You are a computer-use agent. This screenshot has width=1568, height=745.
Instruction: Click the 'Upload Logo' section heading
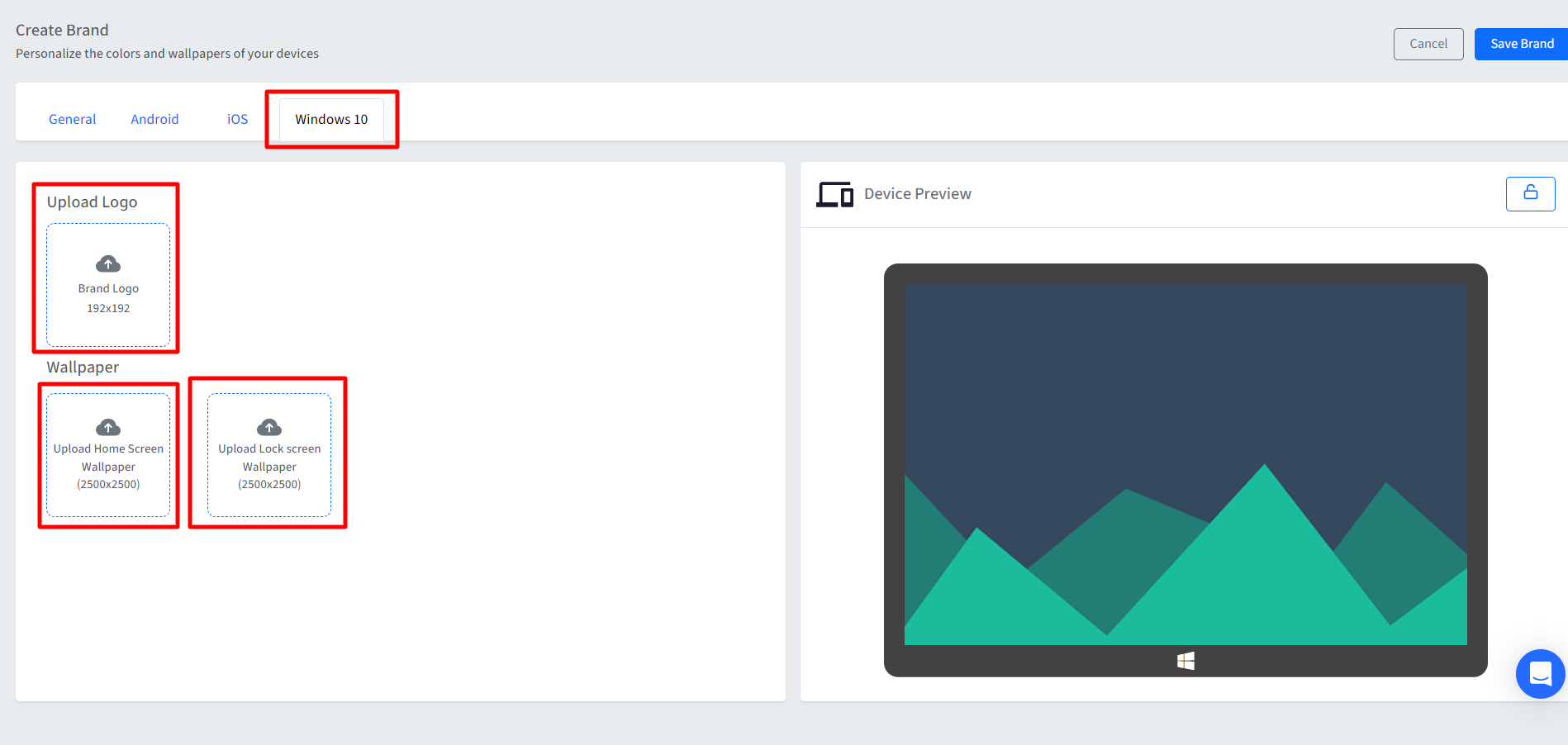click(x=92, y=202)
